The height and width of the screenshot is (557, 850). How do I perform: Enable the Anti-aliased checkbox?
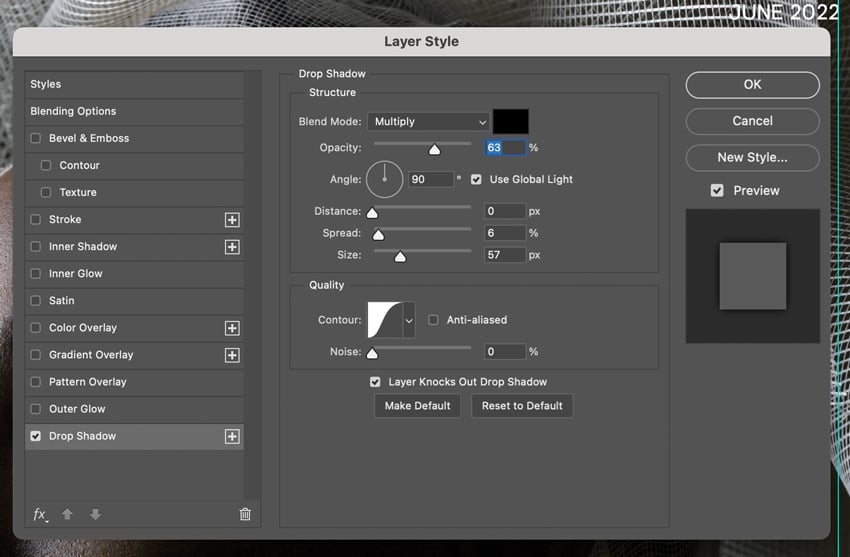433,320
